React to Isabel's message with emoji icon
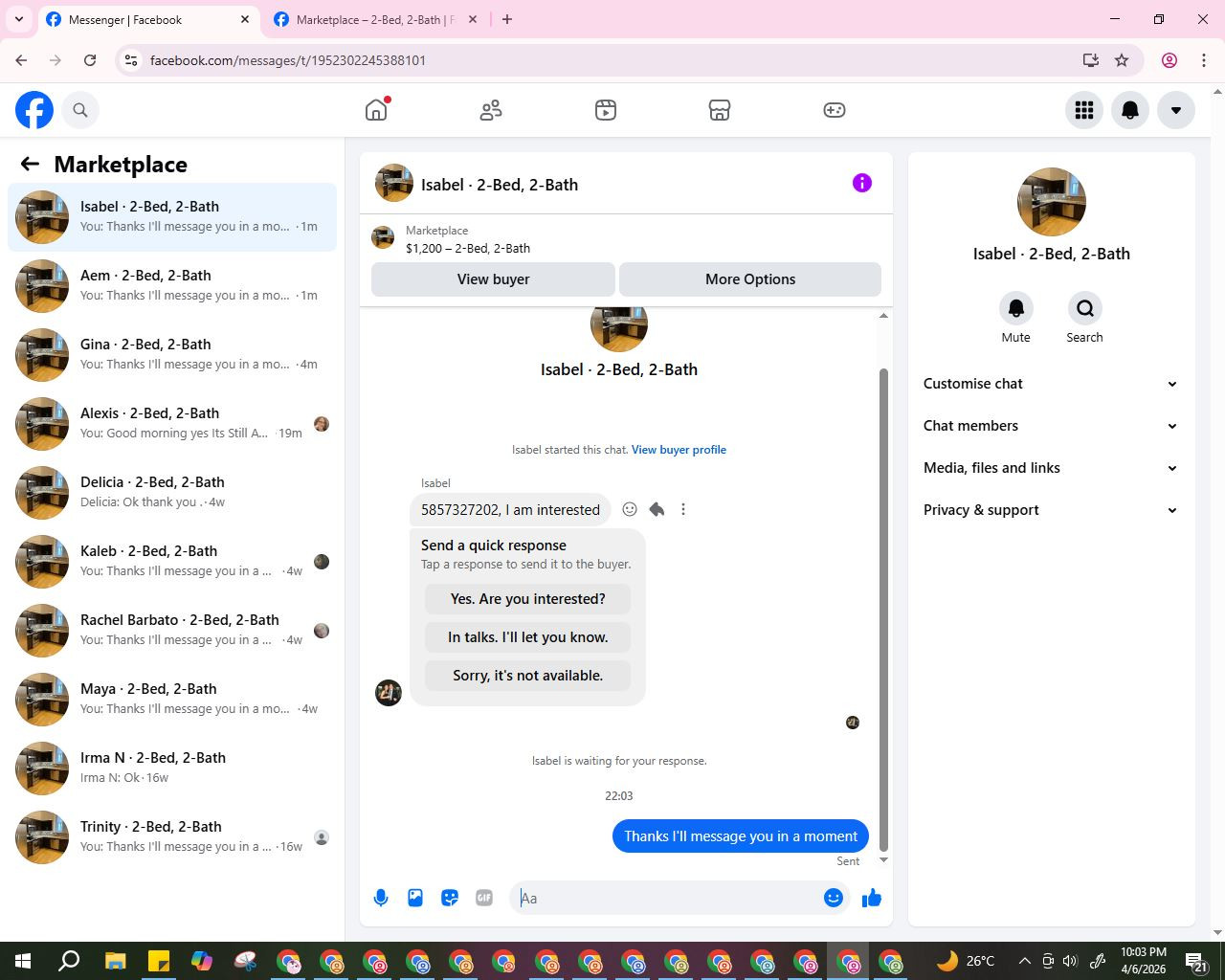The image size is (1225, 980). tap(630, 509)
